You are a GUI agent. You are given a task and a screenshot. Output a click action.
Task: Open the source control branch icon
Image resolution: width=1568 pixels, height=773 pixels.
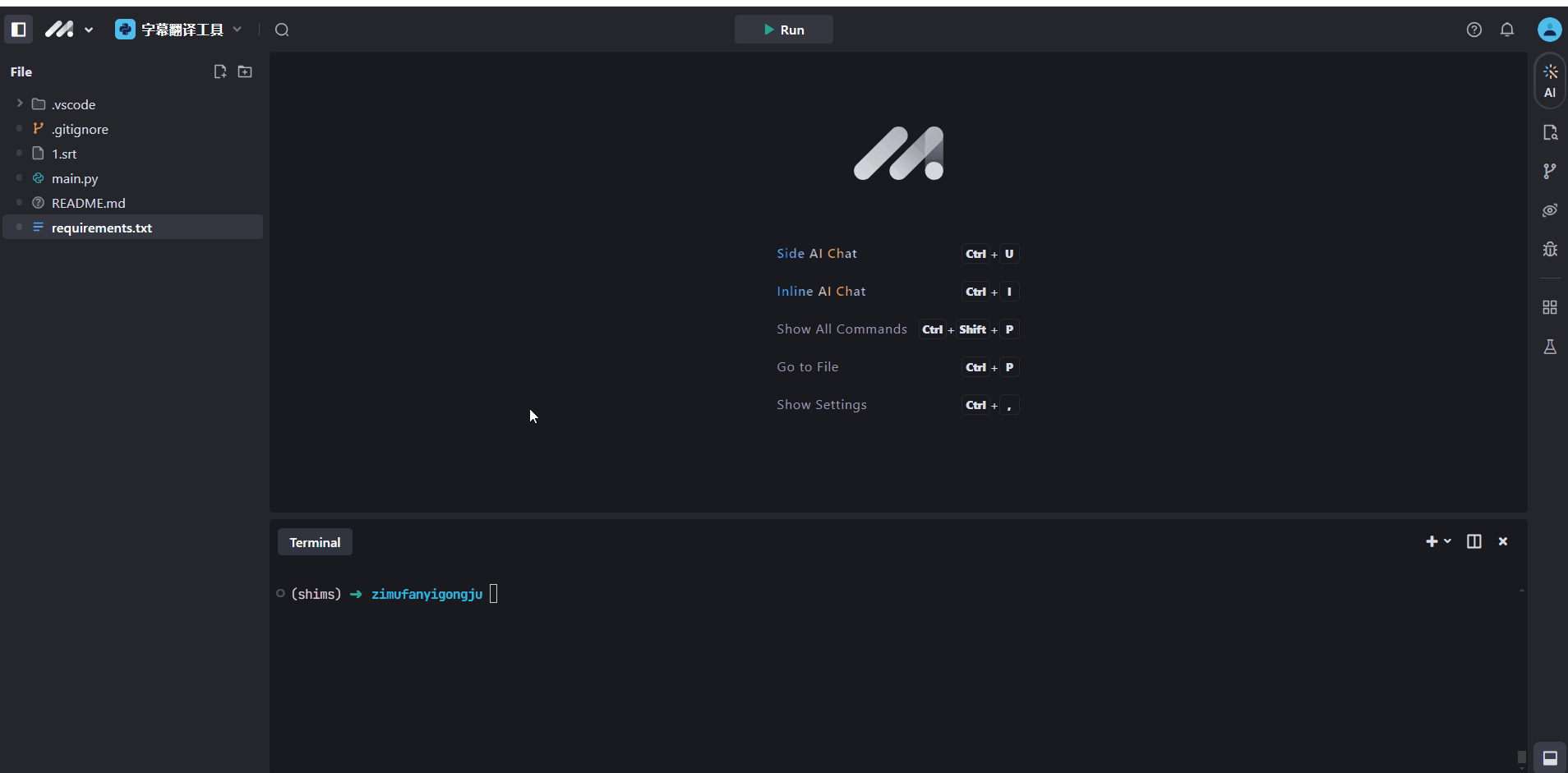pos(1550,171)
